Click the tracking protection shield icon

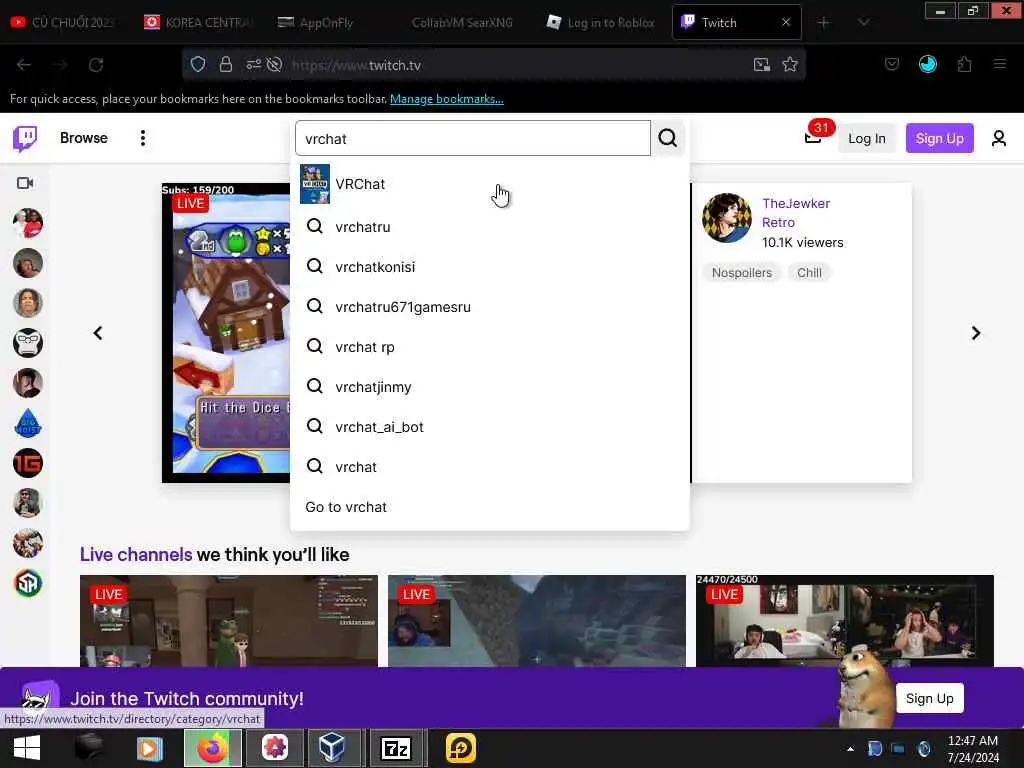click(x=198, y=64)
